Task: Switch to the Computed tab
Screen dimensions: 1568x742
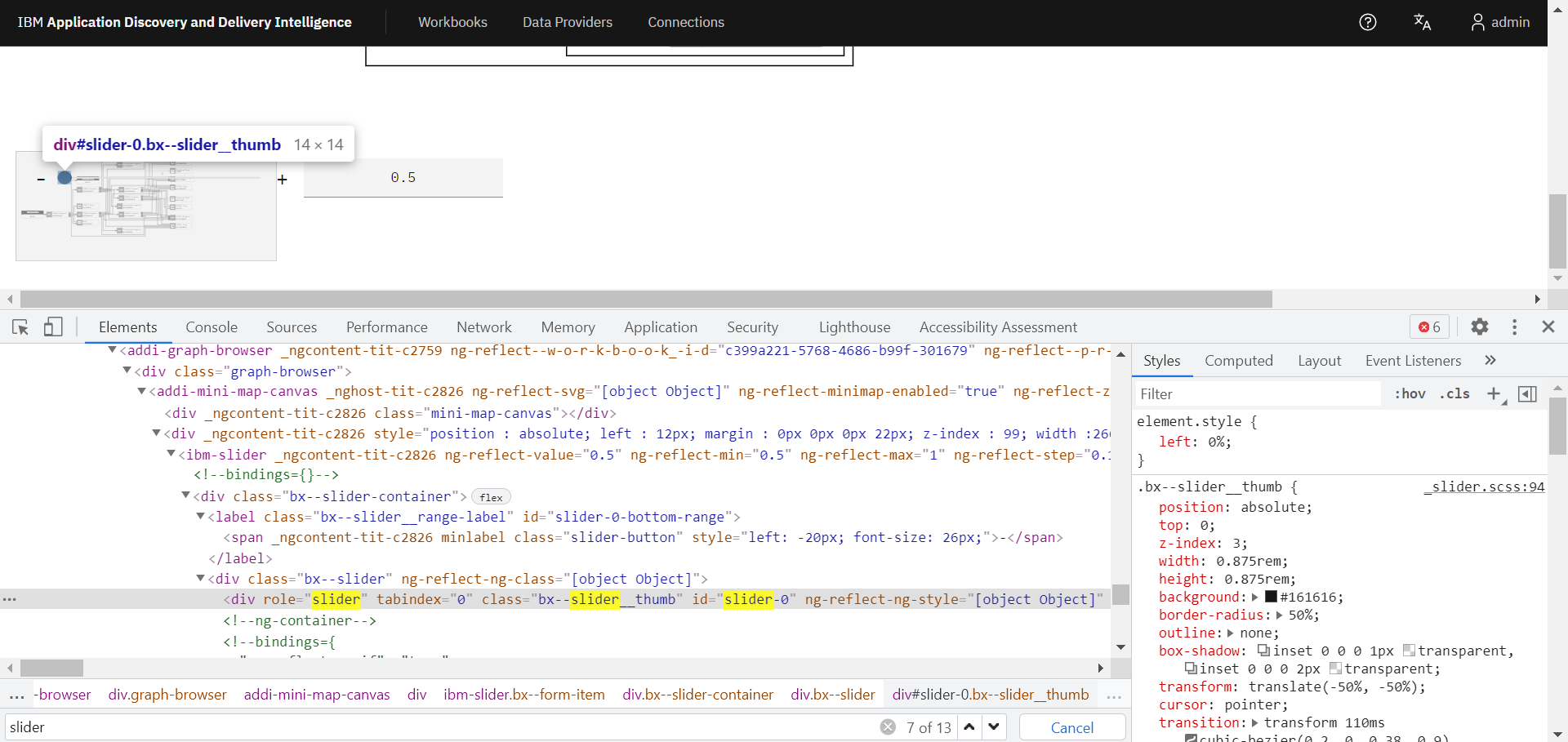Action: [1239, 360]
